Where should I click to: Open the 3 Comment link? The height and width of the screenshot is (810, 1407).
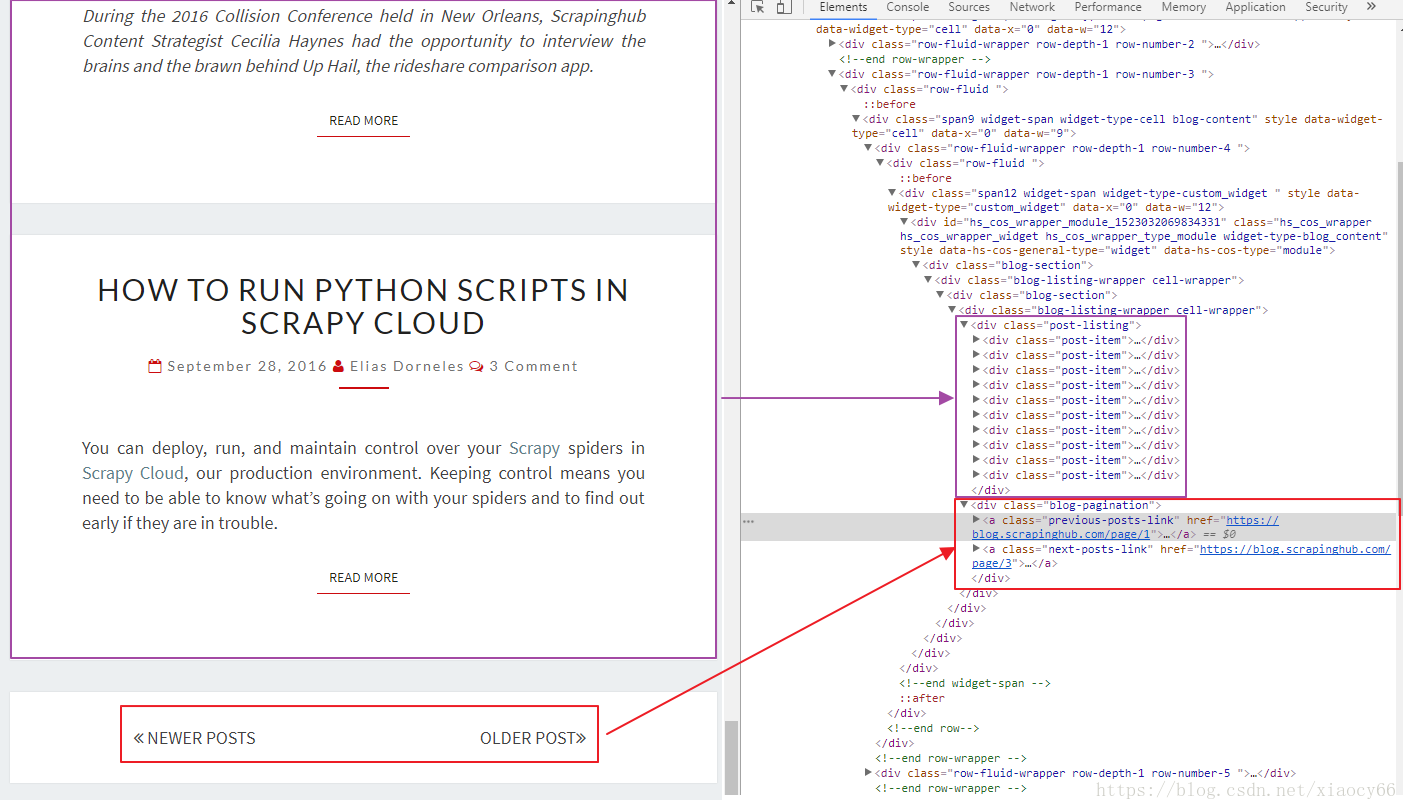coord(533,366)
